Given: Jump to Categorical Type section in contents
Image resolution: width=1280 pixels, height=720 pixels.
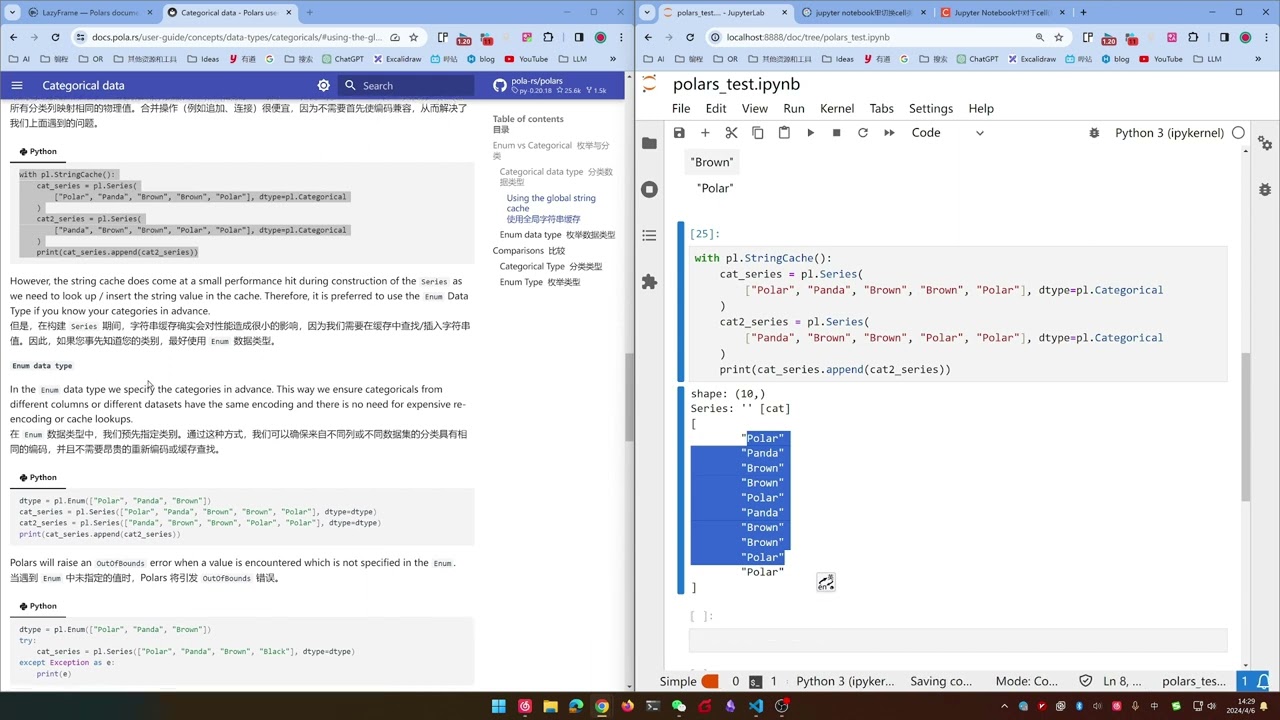Looking at the screenshot, I should tap(550, 267).
